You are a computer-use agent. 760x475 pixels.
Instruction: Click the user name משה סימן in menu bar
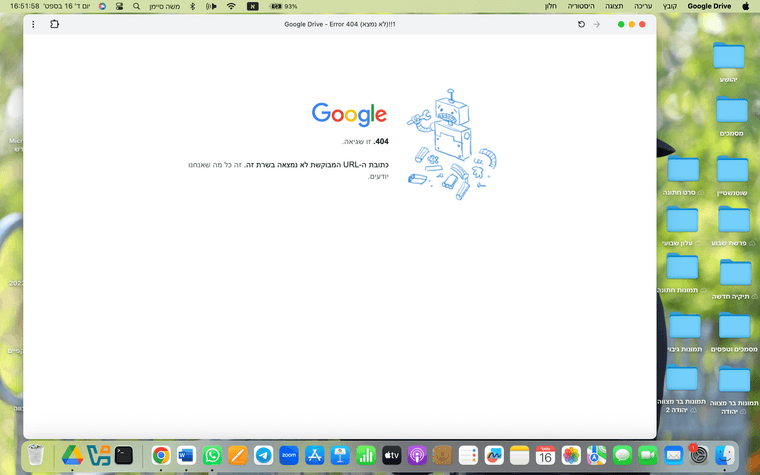165,6
